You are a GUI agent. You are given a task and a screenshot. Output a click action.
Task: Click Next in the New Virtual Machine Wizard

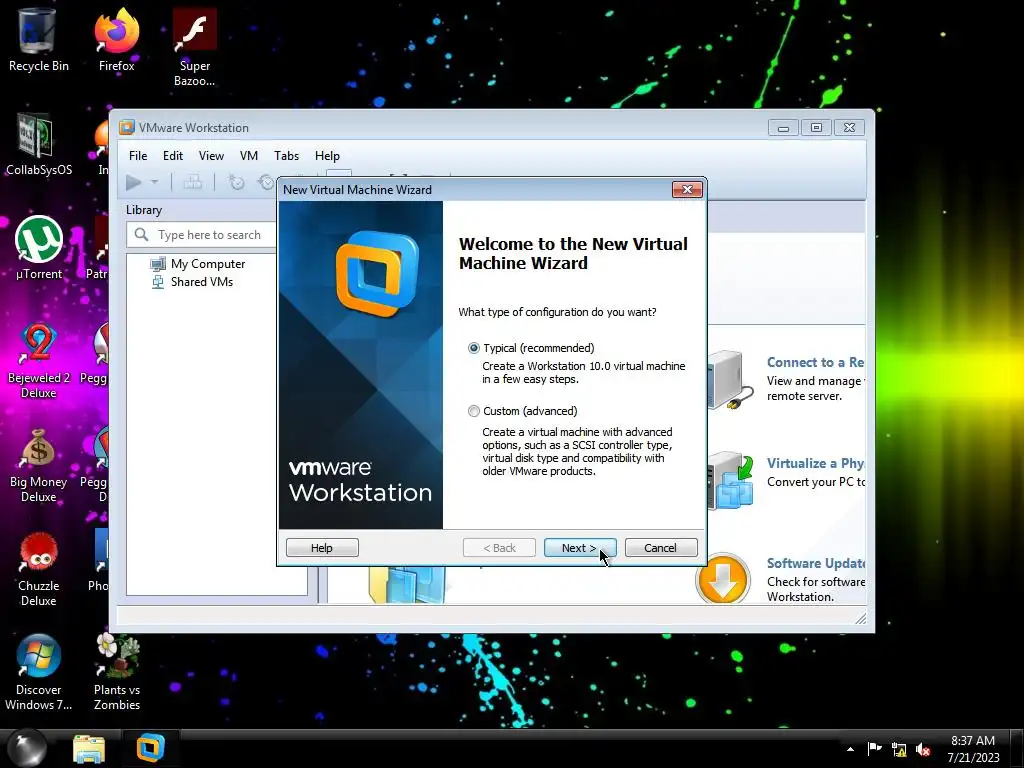[579, 547]
